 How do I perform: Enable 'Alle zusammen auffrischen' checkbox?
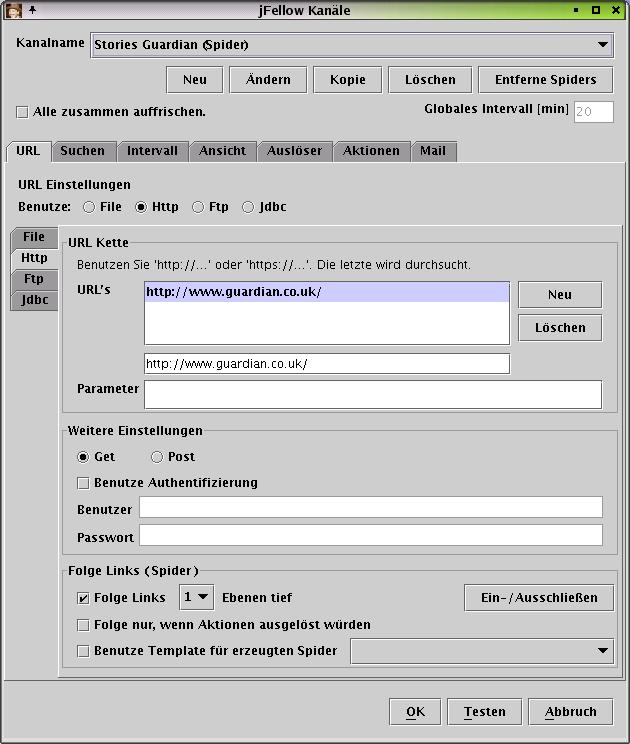[23, 112]
